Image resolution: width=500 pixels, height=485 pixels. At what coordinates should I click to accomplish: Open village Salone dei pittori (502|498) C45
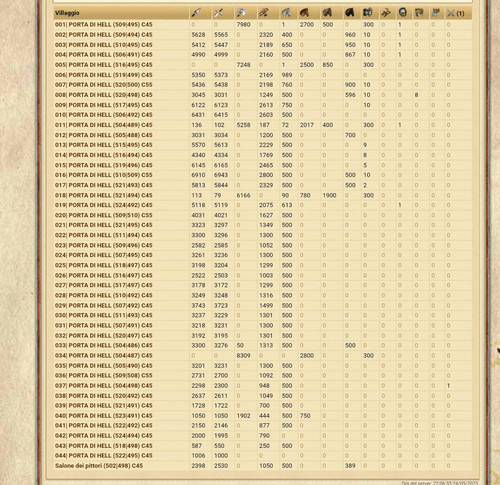click(x=99, y=466)
